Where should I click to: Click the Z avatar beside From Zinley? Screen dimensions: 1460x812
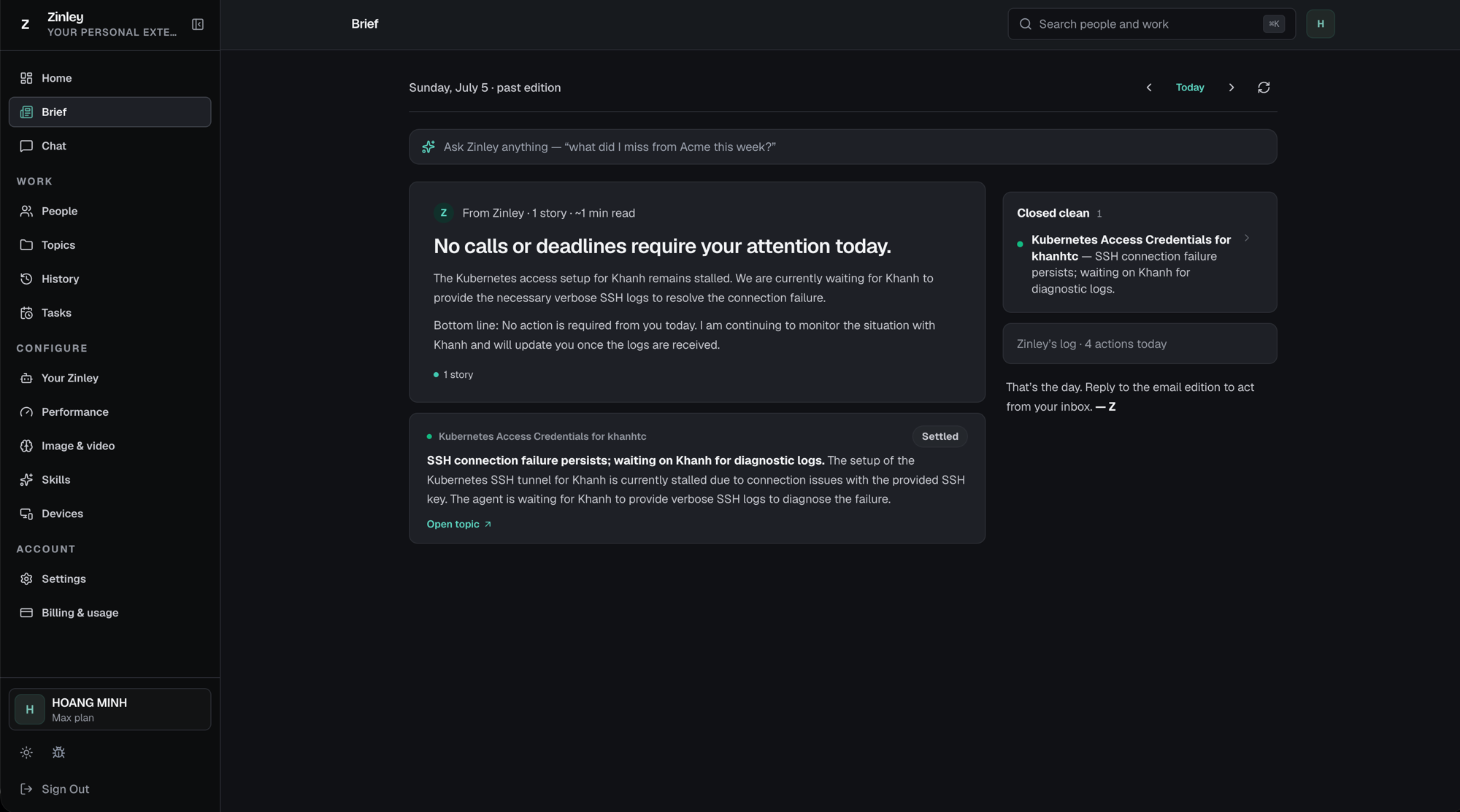tap(443, 213)
